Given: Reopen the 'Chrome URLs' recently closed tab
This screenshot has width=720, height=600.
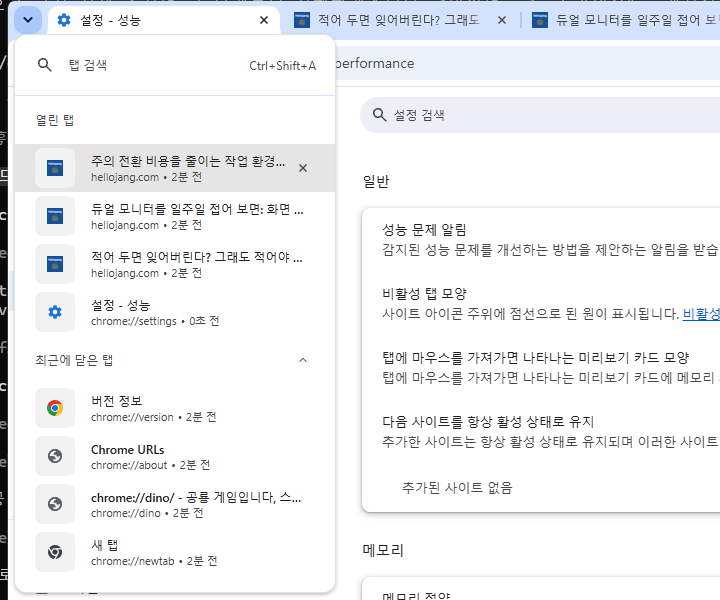Looking at the screenshot, I should (175, 456).
